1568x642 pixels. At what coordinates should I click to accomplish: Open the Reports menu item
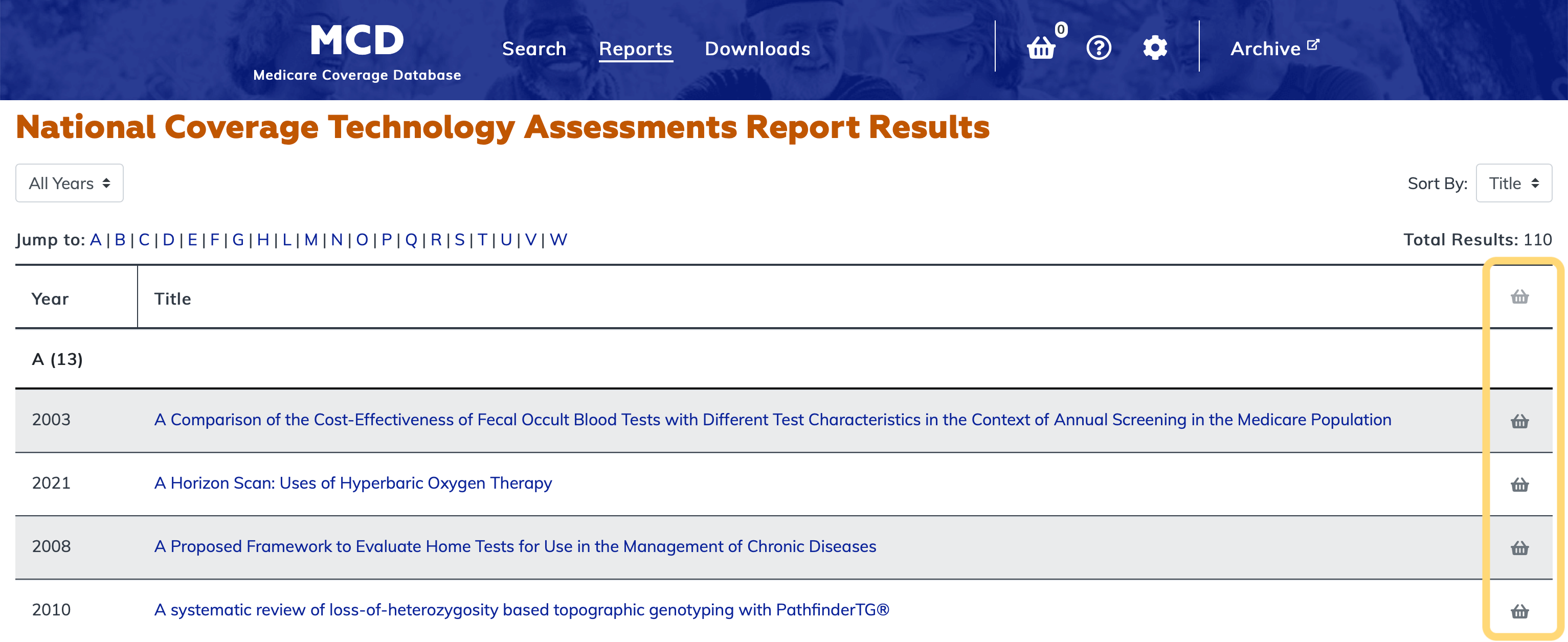pos(636,49)
